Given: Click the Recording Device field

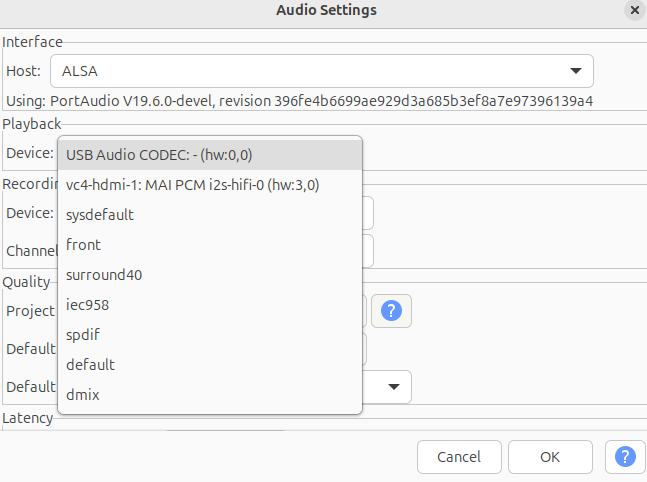Looking at the screenshot, I should point(368,213).
